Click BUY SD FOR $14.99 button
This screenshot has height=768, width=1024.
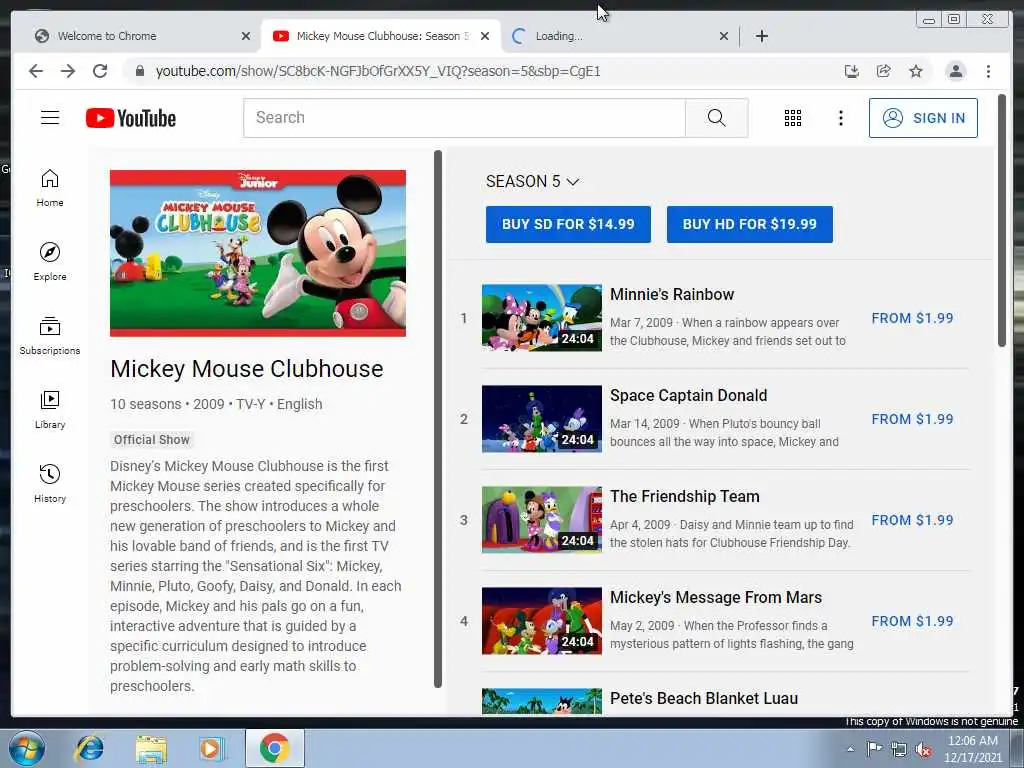pyautogui.click(x=568, y=224)
